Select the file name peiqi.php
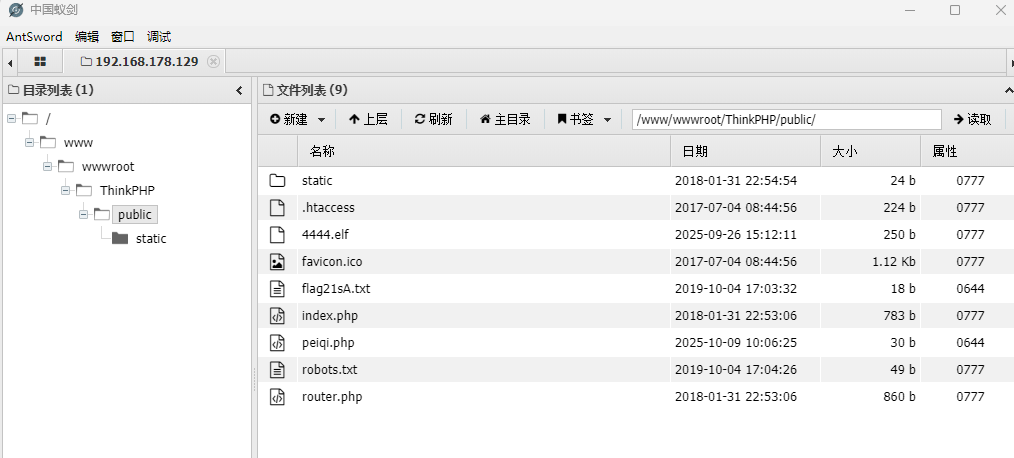The image size is (1014, 458). [329, 342]
